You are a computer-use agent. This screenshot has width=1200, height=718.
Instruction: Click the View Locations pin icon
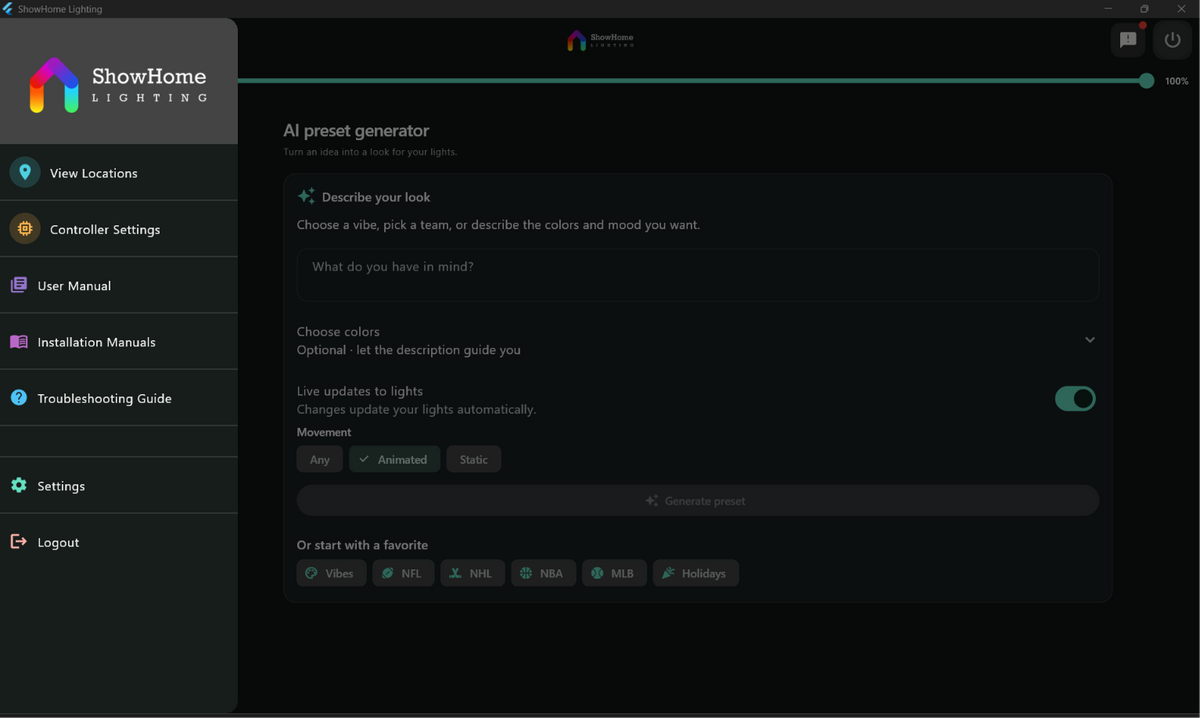25,172
